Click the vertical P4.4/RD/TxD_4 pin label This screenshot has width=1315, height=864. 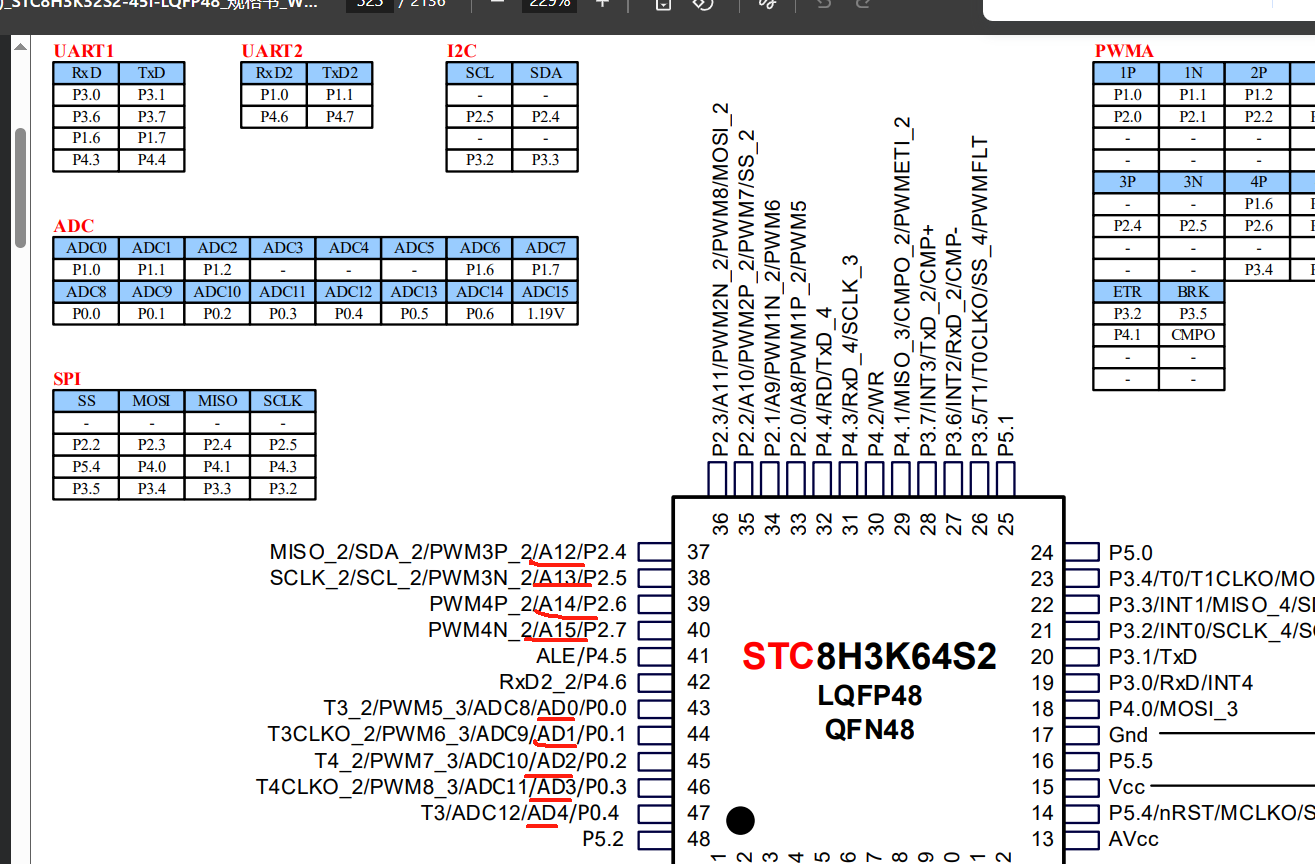[x=823, y=382]
